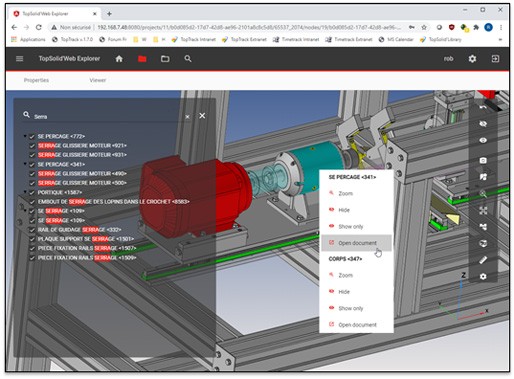Uncheck SE PERCAGE <772> checkbox

32,137
